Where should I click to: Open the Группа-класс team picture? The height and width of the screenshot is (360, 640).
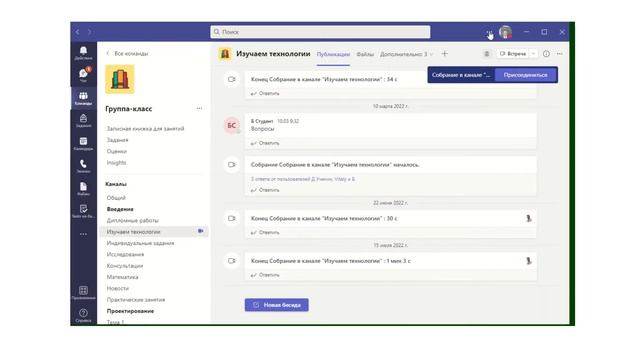pyautogui.click(x=120, y=79)
